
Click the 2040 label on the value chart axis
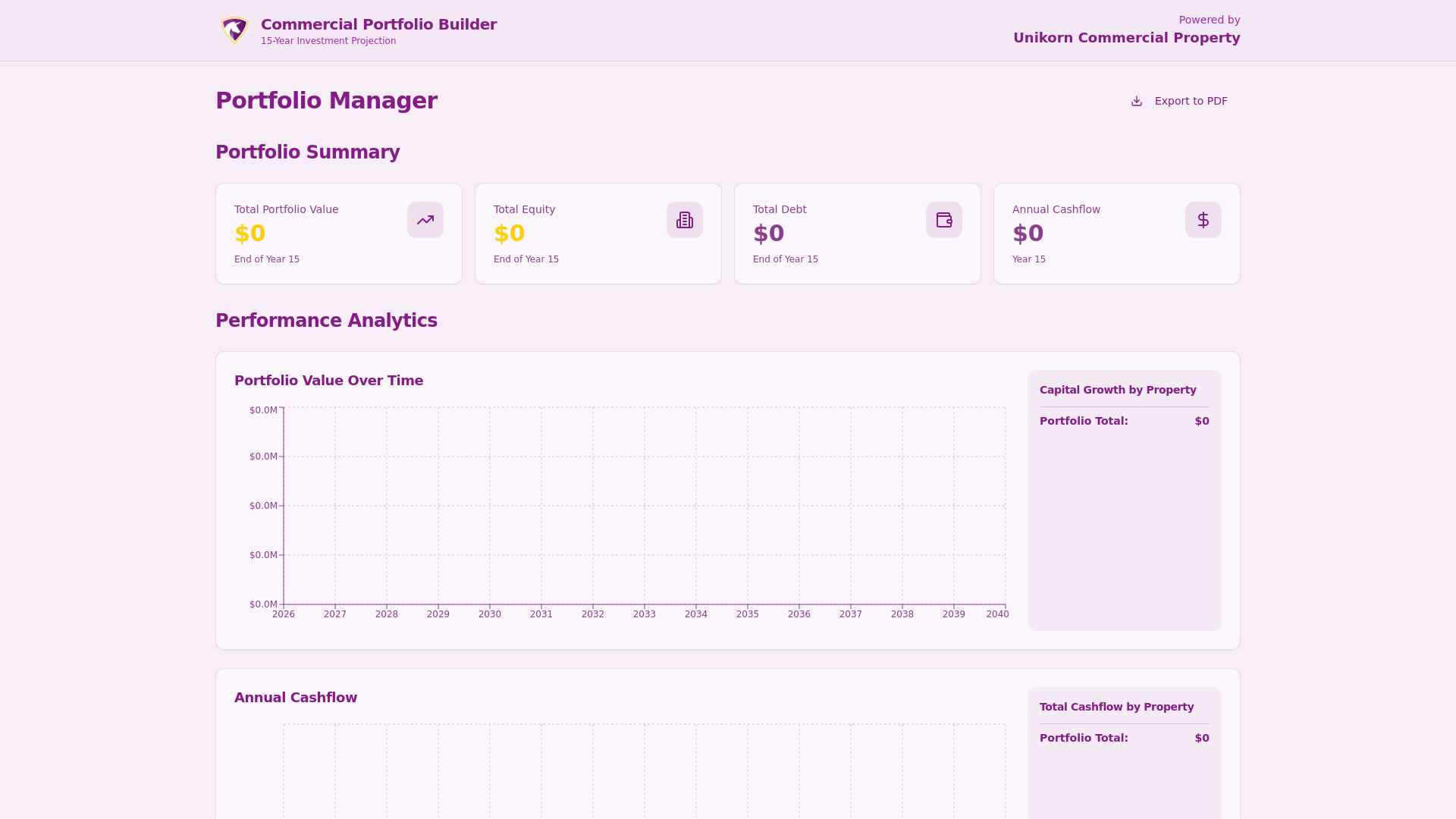click(997, 614)
